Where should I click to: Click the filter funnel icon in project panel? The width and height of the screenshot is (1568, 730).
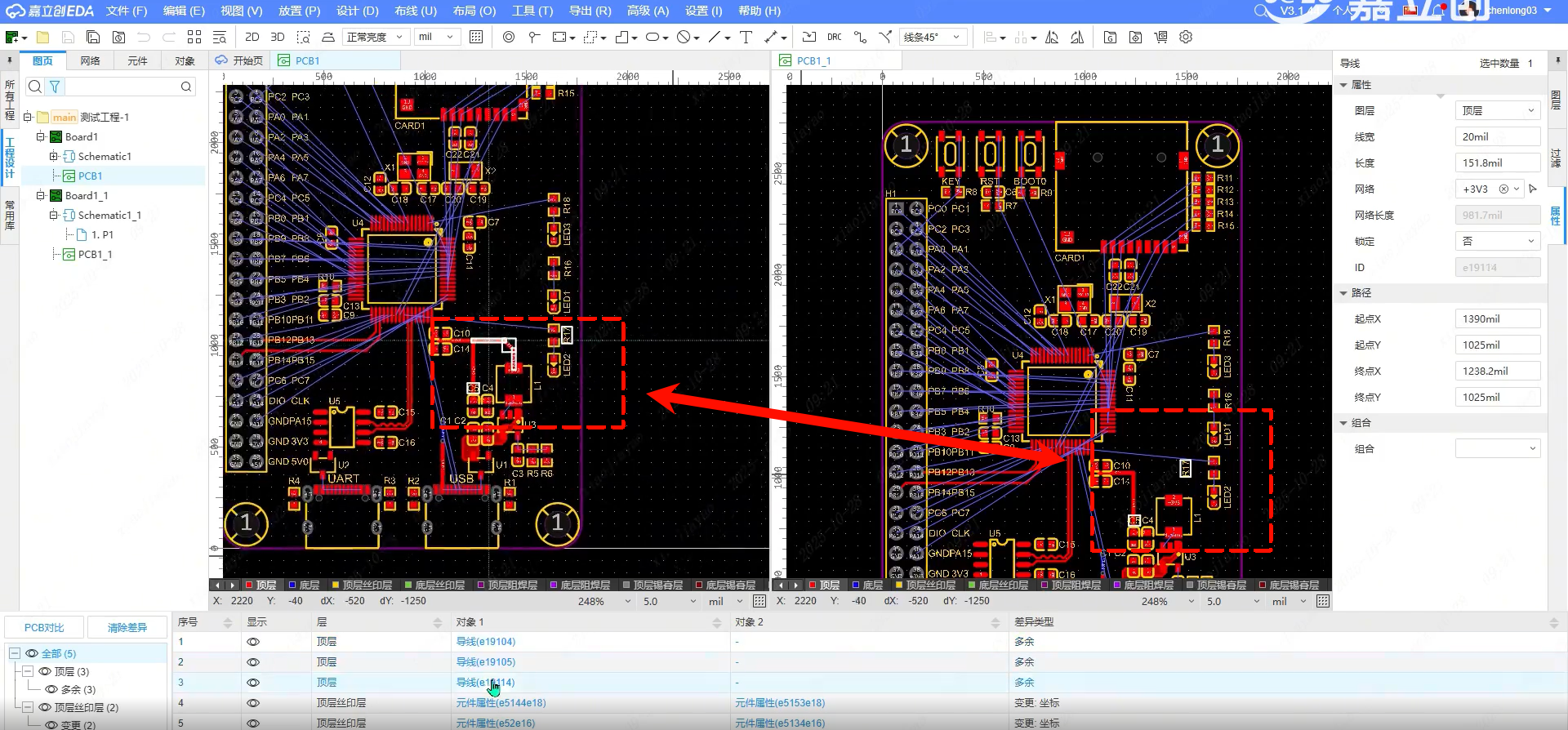pyautogui.click(x=55, y=87)
